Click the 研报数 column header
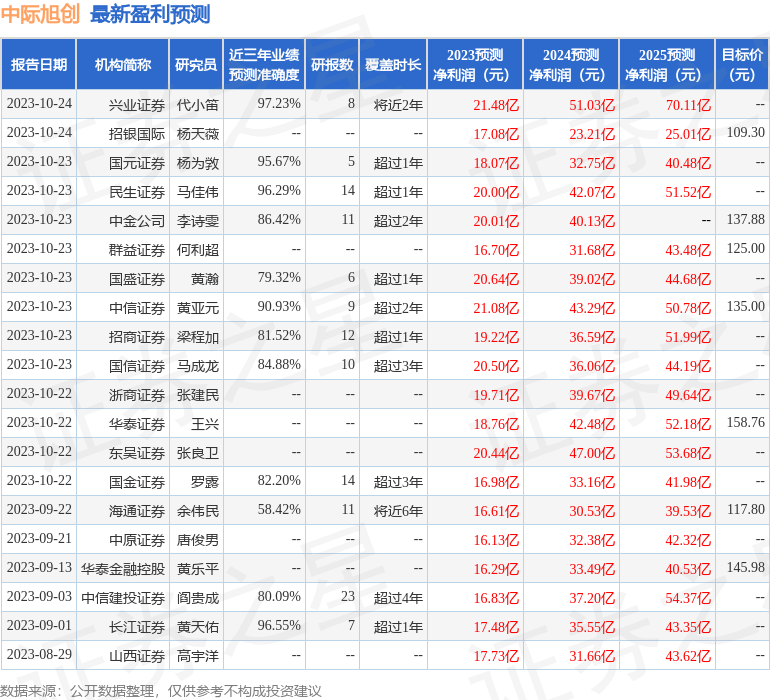 coord(332,64)
